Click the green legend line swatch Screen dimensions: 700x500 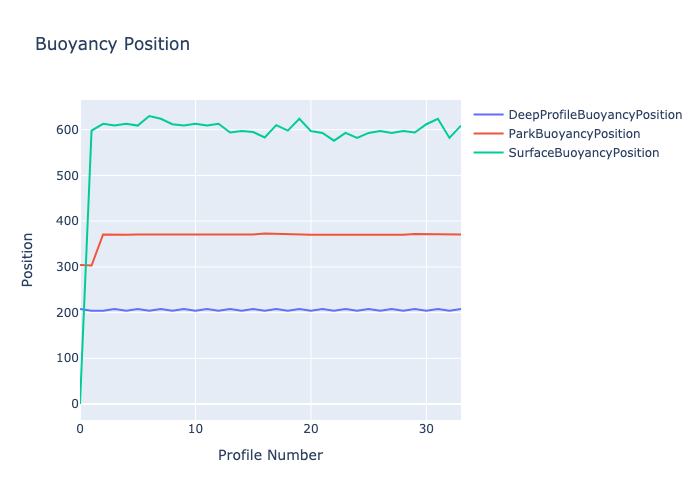488,153
